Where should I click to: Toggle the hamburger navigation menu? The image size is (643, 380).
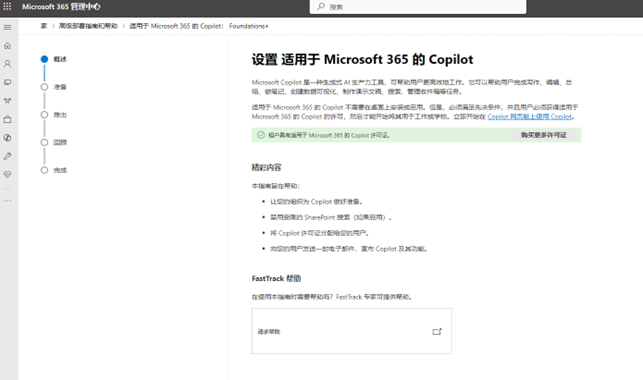[7, 27]
